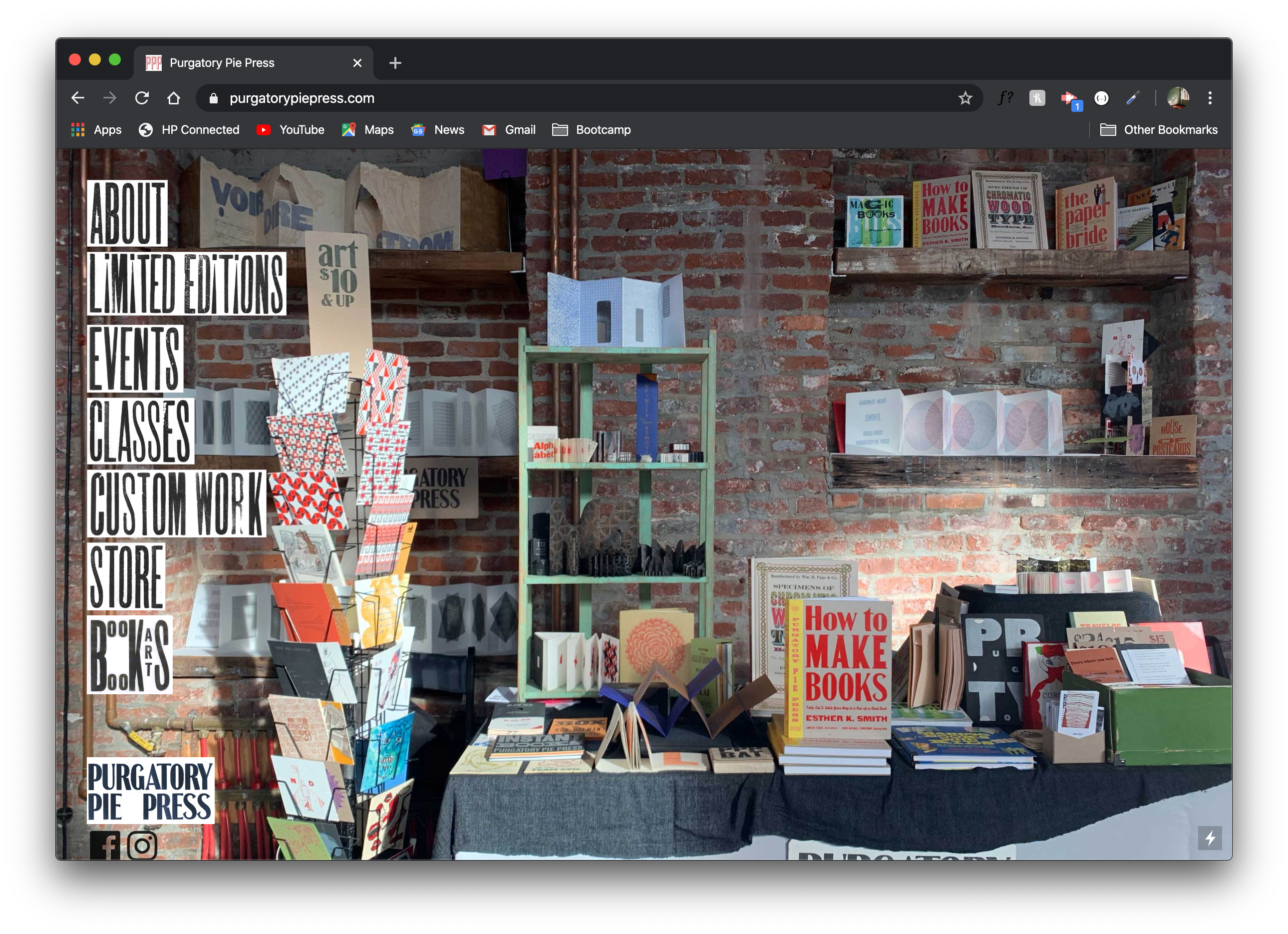Click the profile avatar in the toolbar
The width and height of the screenshot is (1288, 934).
[x=1178, y=98]
